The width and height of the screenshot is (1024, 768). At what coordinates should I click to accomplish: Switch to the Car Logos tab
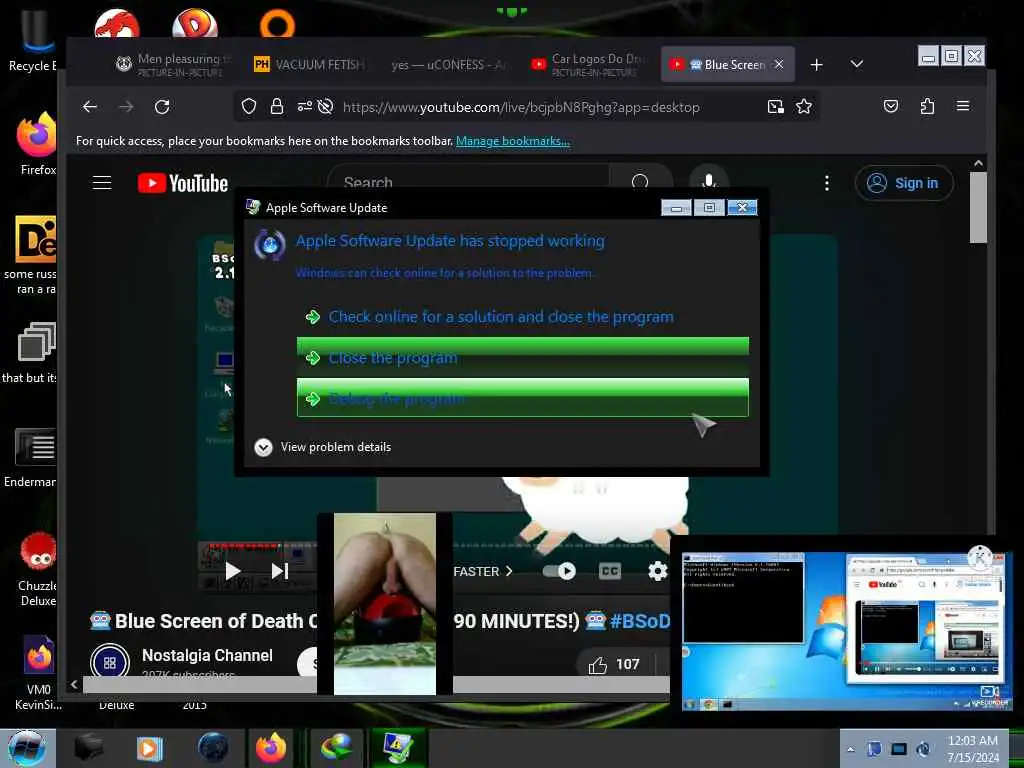(587, 64)
